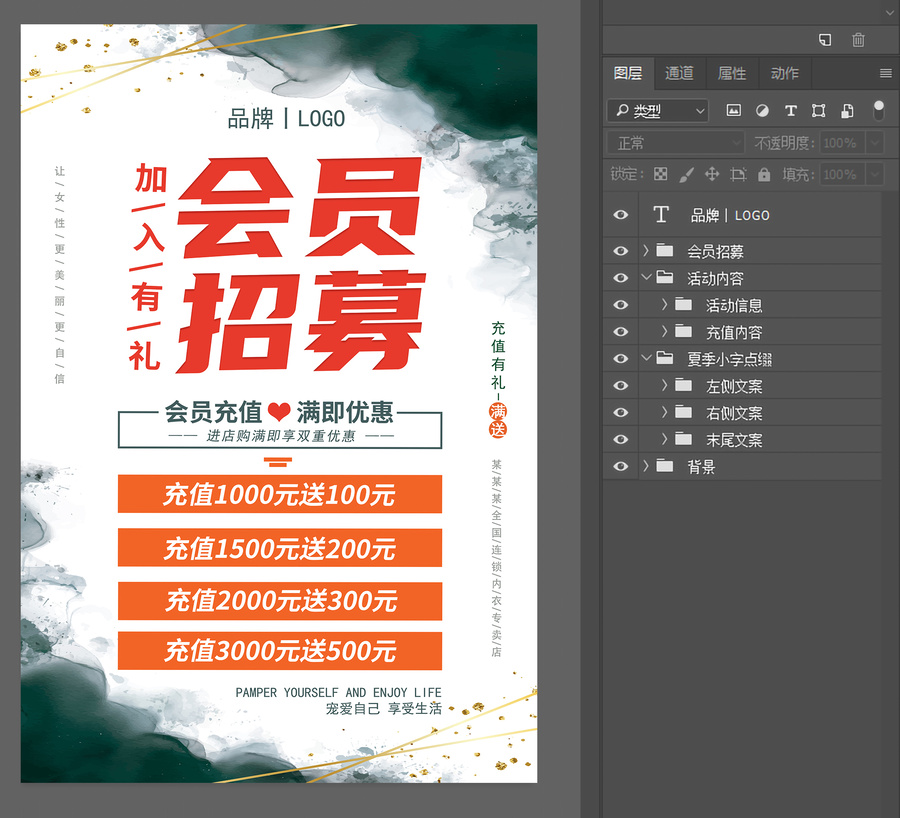Screen dimensions: 900x818
Task: Select the 右侧文案 group name
Action: [734, 413]
